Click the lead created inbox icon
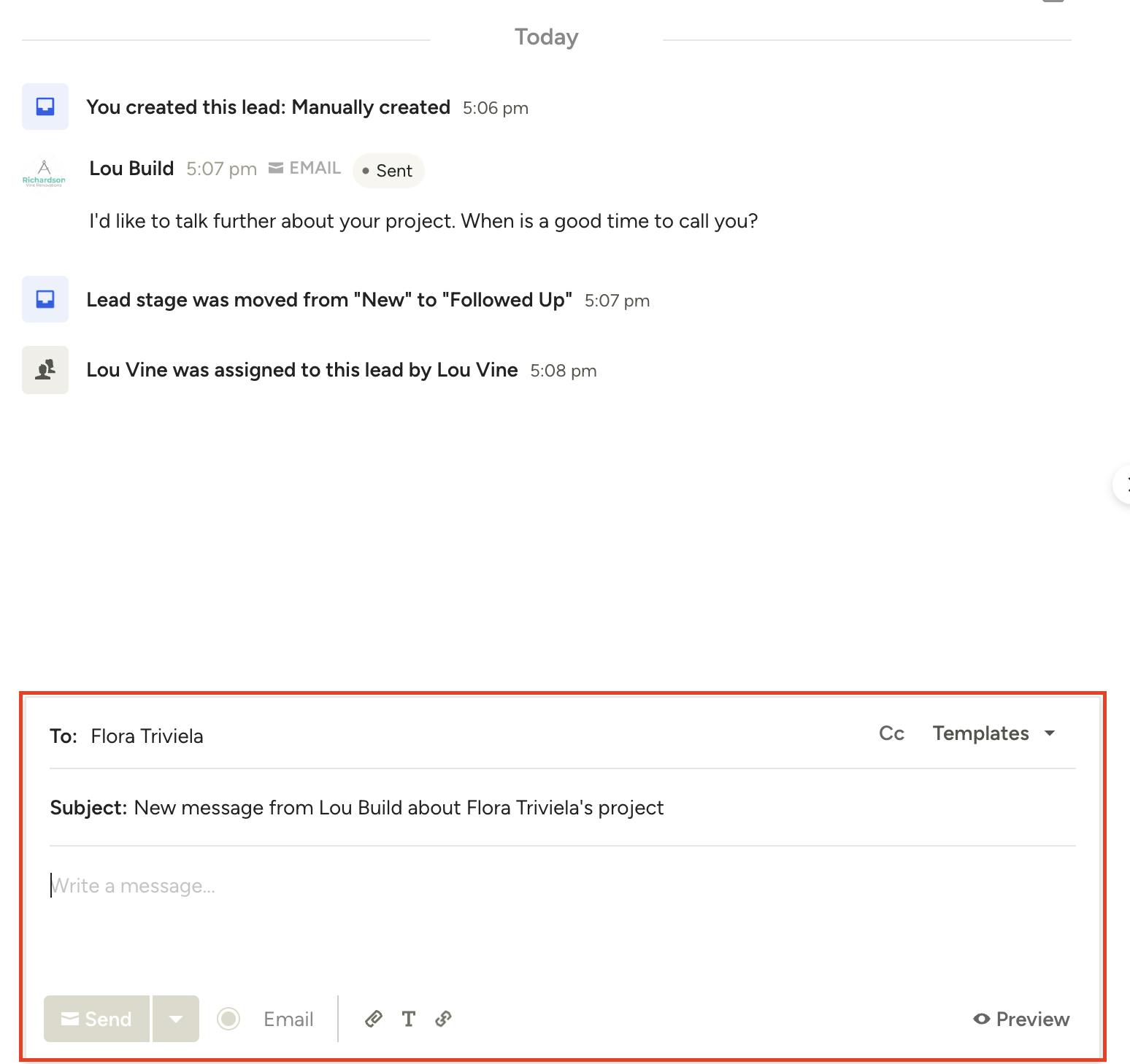Image resolution: width=1130 pixels, height=1064 pixels. [x=45, y=107]
